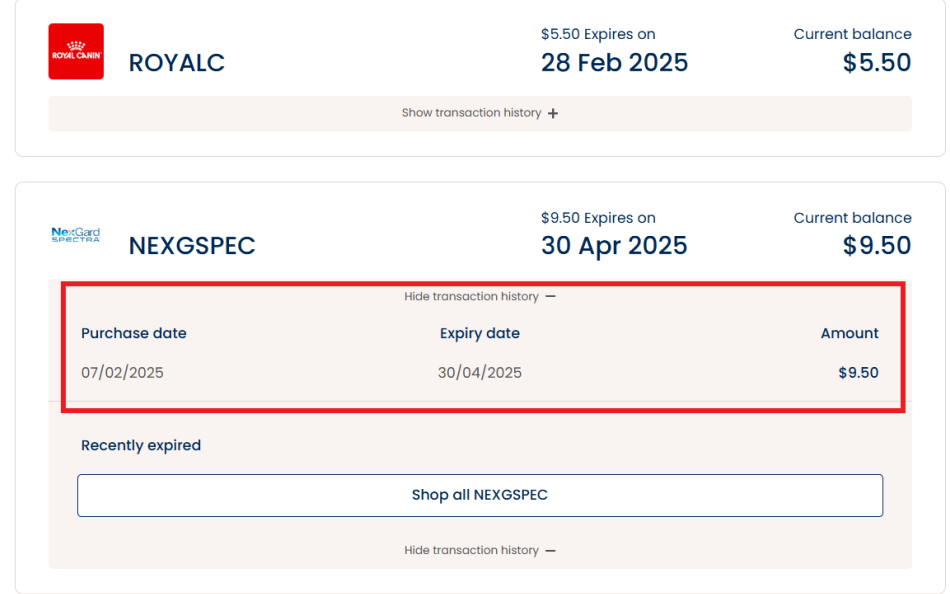Click '$9.50 Expires on' label
This screenshot has height=594, width=950.
[x=598, y=218]
